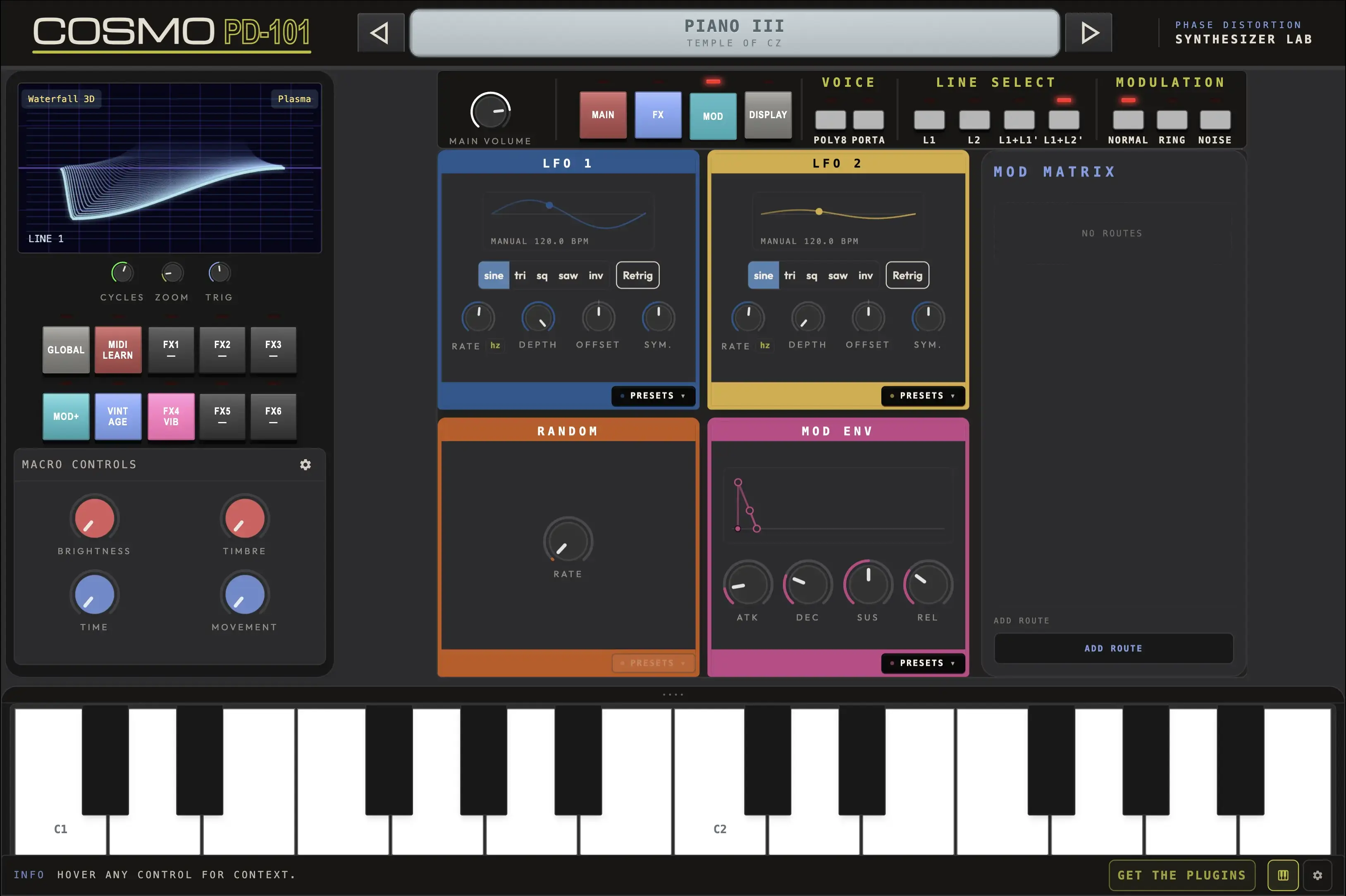Switch to the FX tab
Image resolution: width=1346 pixels, height=896 pixels.
658,115
